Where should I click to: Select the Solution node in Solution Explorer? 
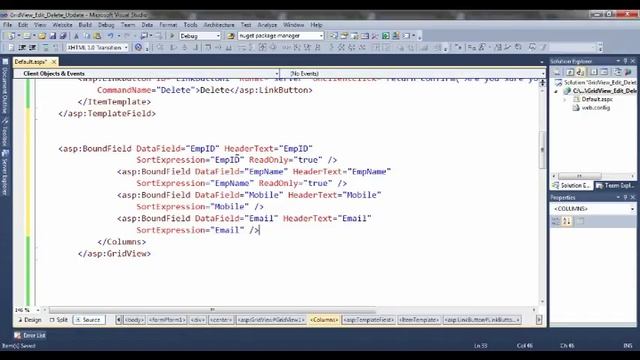point(597,82)
